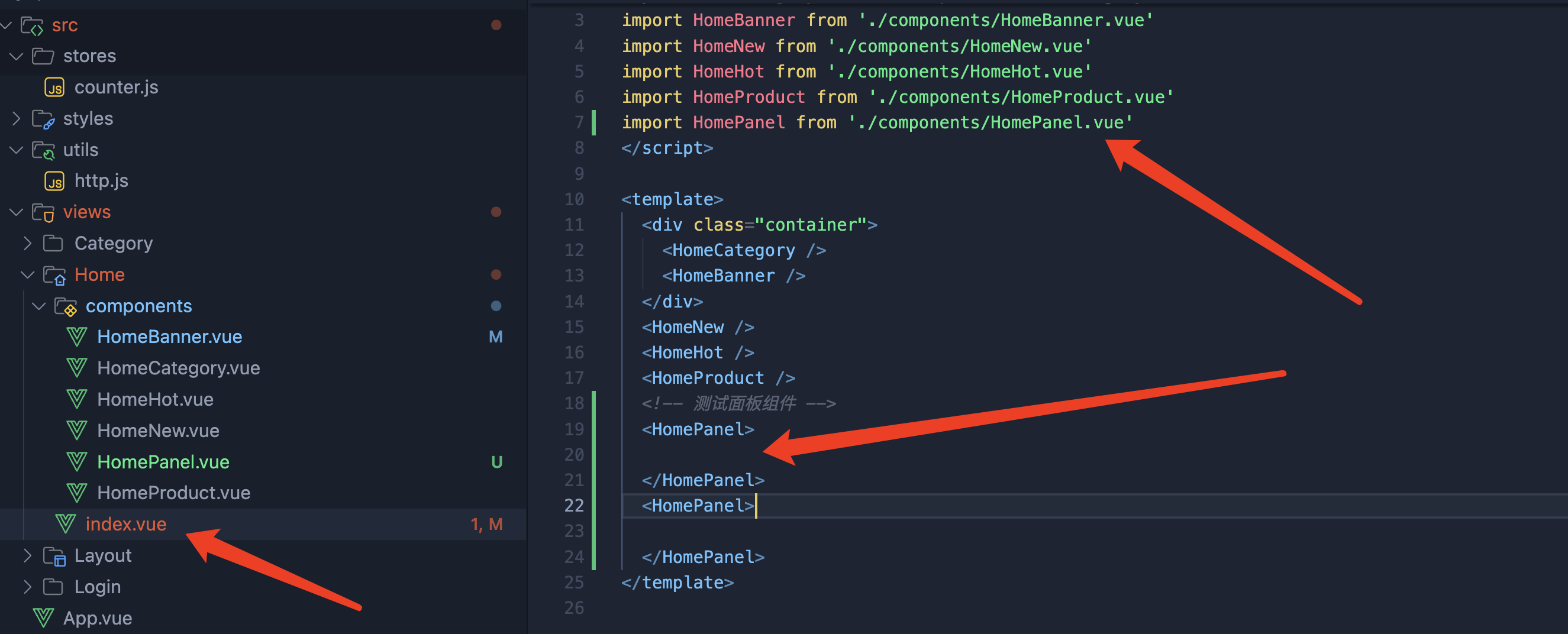Click </HomePanel> closing tag on line 24
This screenshot has height=634, width=1568.
coord(703,557)
